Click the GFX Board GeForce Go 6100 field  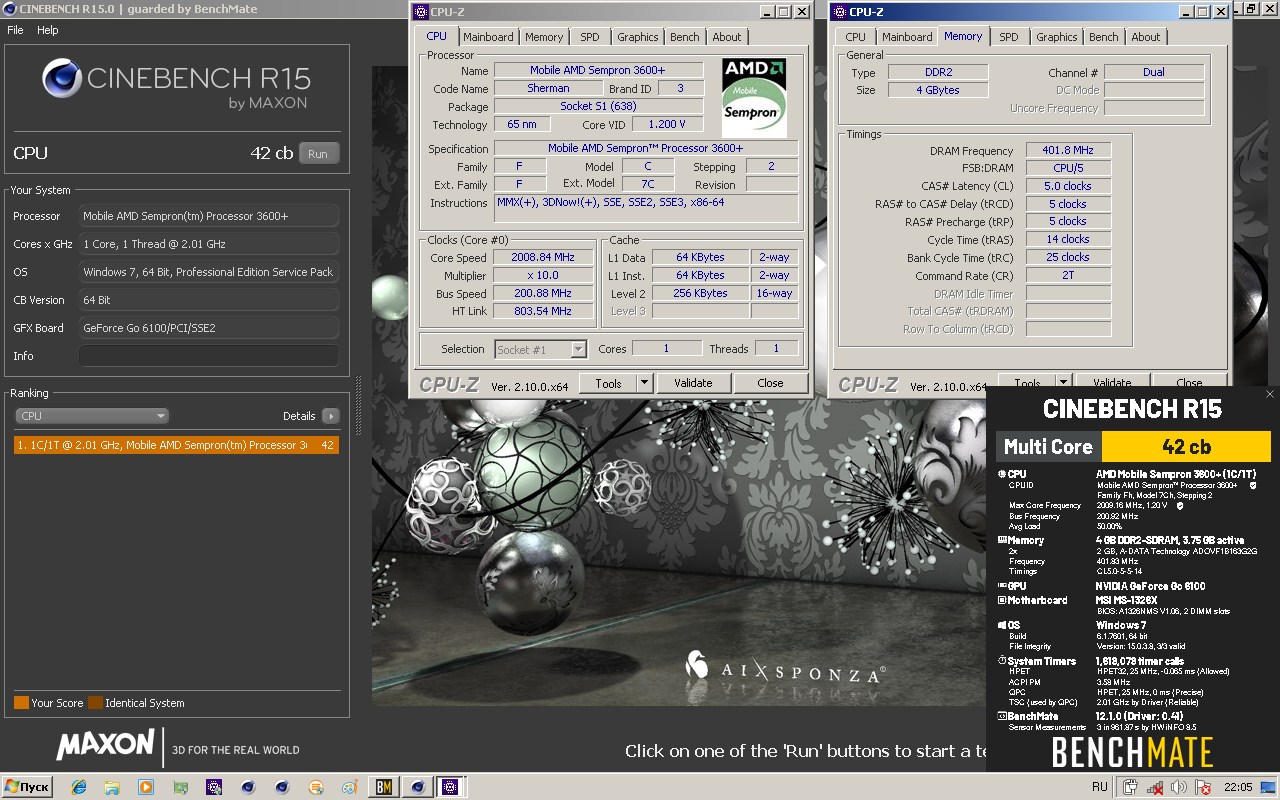coord(208,328)
